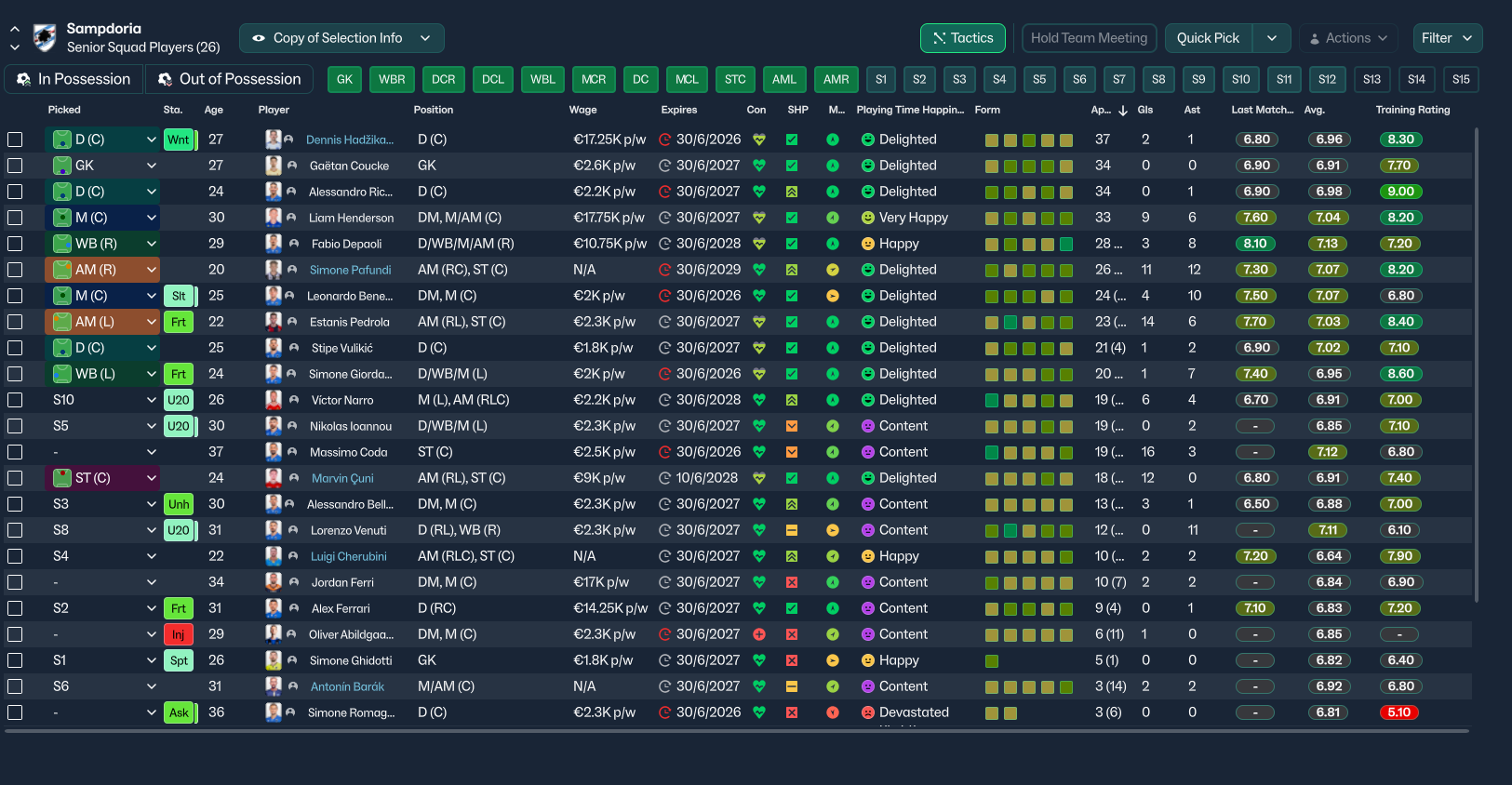Switch to the In Possession tab
The image size is (1512, 785).
[74, 79]
